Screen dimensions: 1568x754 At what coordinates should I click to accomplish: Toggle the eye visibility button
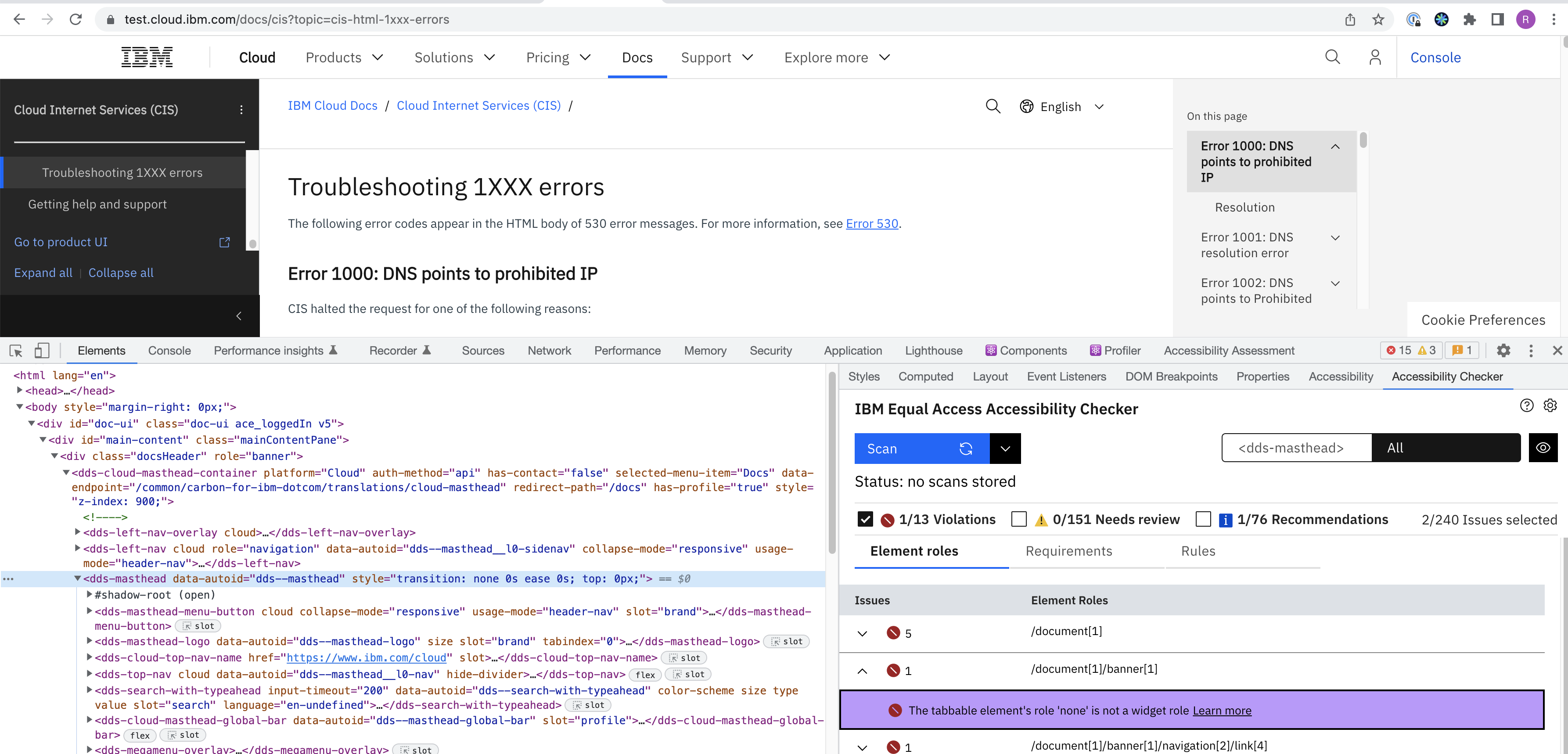click(1543, 448)
